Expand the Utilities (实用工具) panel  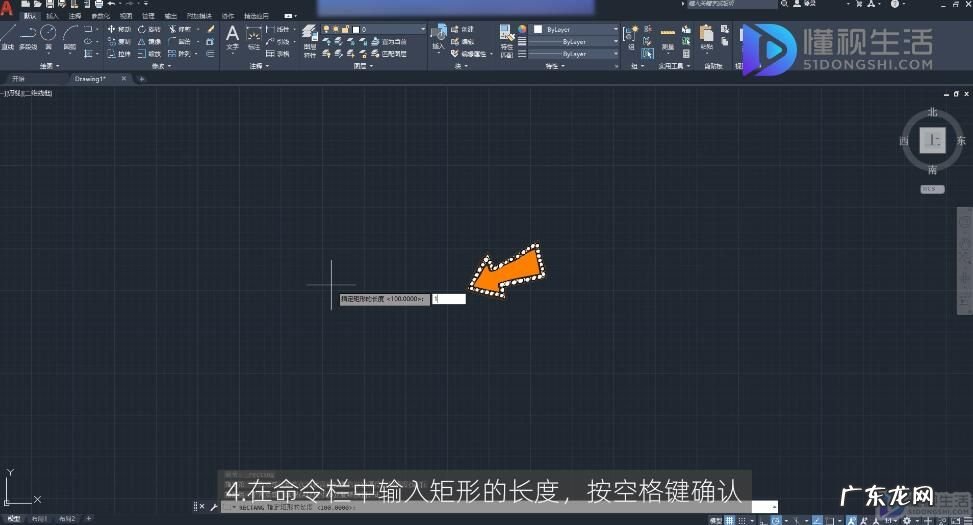coord(674,66)
